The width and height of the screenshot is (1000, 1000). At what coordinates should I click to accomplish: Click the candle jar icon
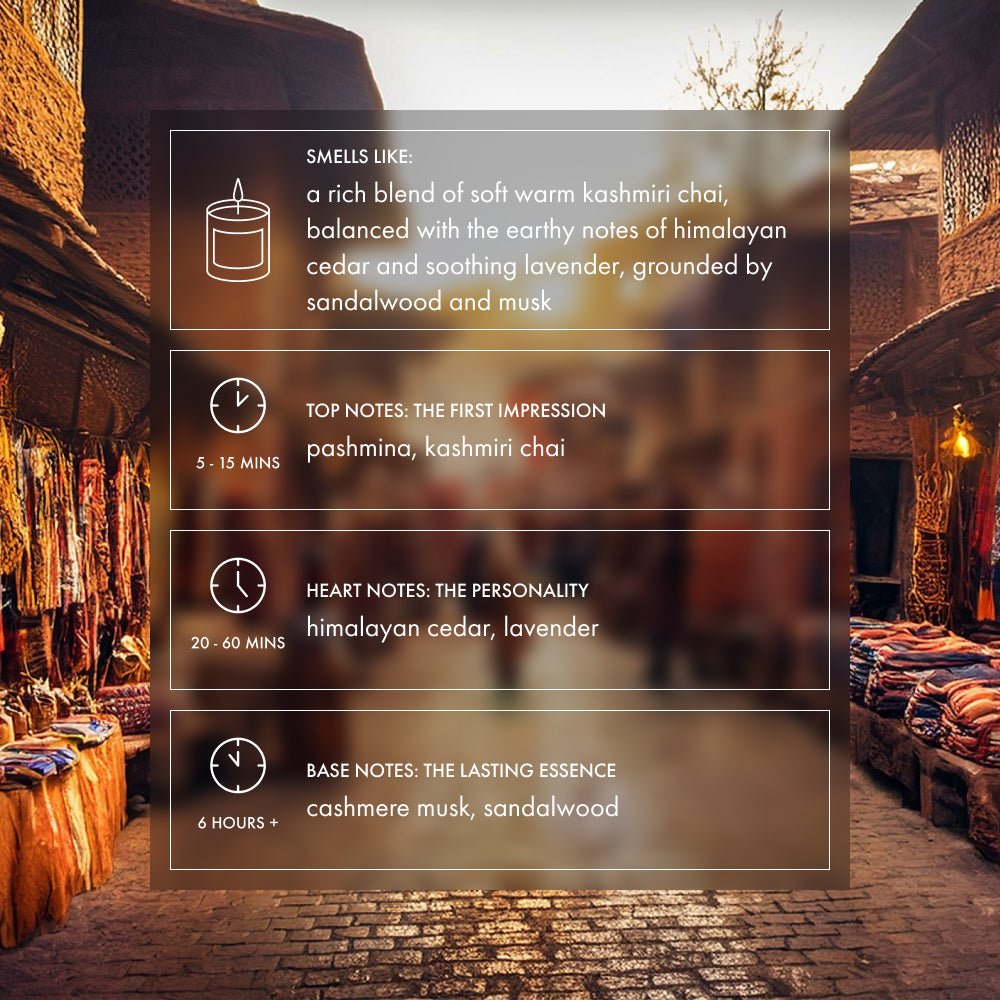(x=238, y=230)
